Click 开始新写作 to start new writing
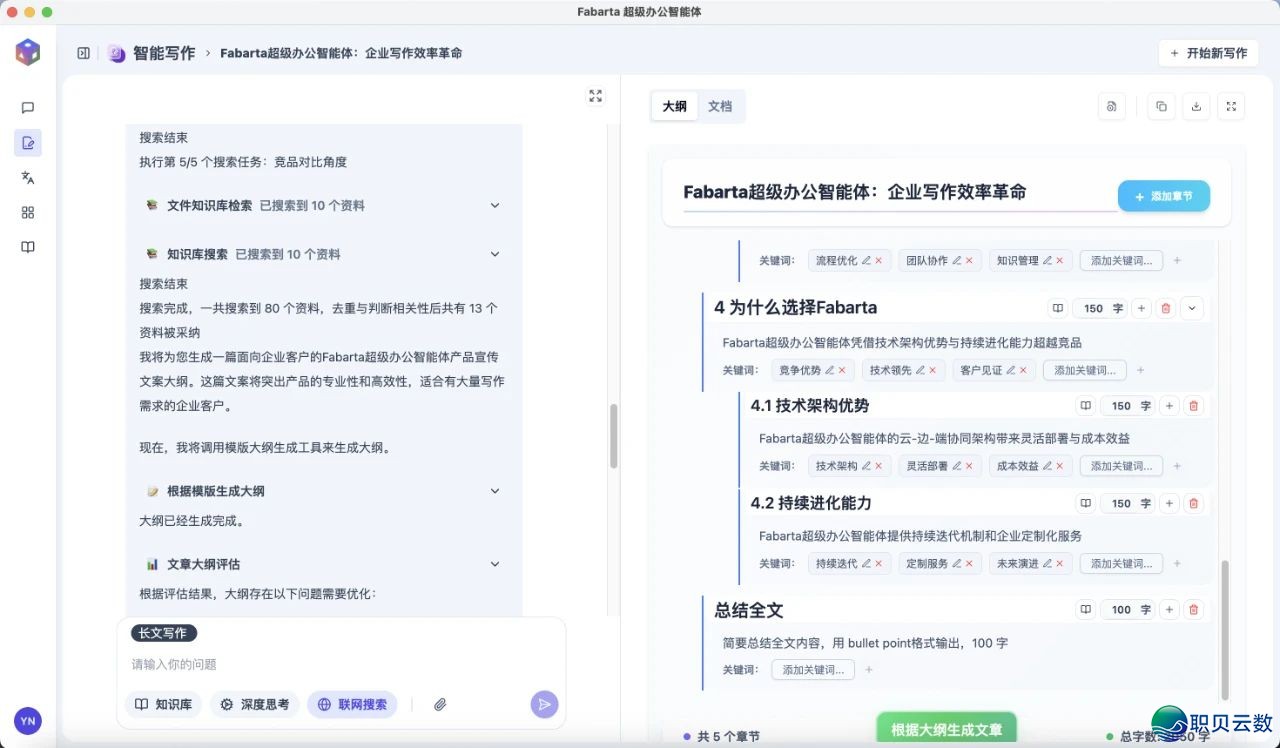This screenshot has height=748, width=1280. [x=1208, y=53]
